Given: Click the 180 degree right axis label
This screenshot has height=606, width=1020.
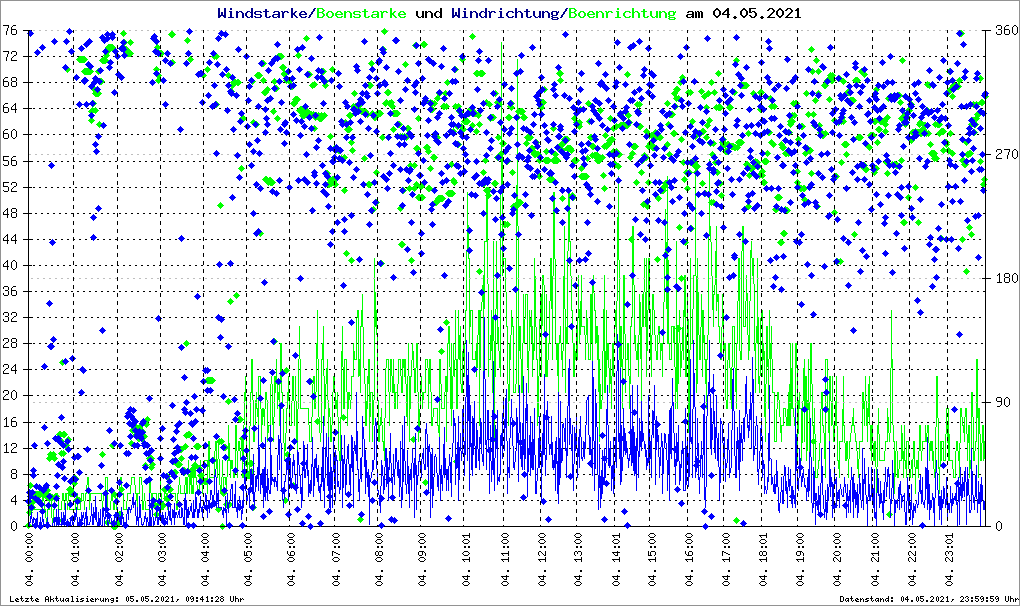Looking at the screenshot, I should tap(1003, 278).
